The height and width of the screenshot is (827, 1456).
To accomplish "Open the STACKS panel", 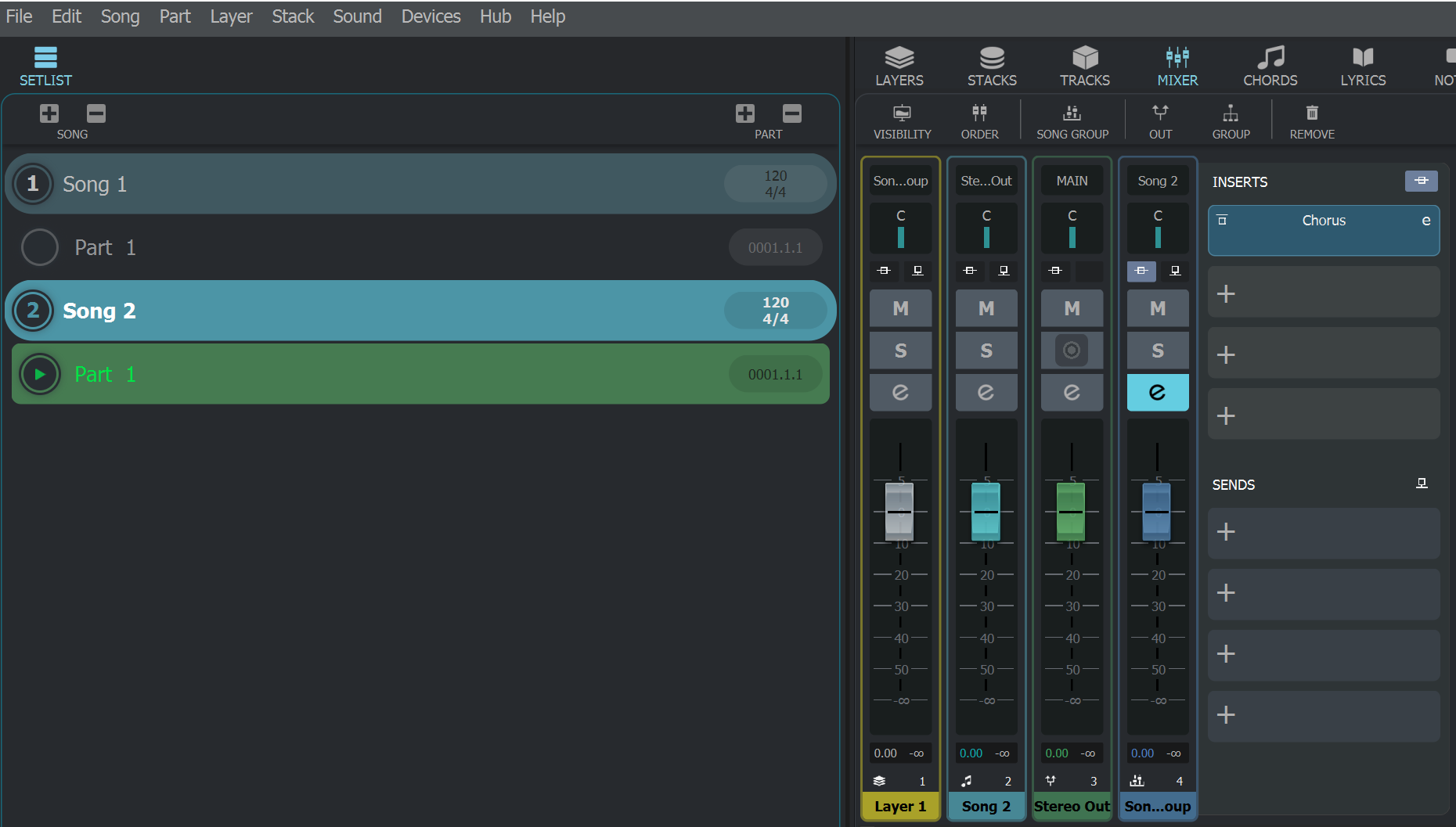I will click(x=991, y=66).
